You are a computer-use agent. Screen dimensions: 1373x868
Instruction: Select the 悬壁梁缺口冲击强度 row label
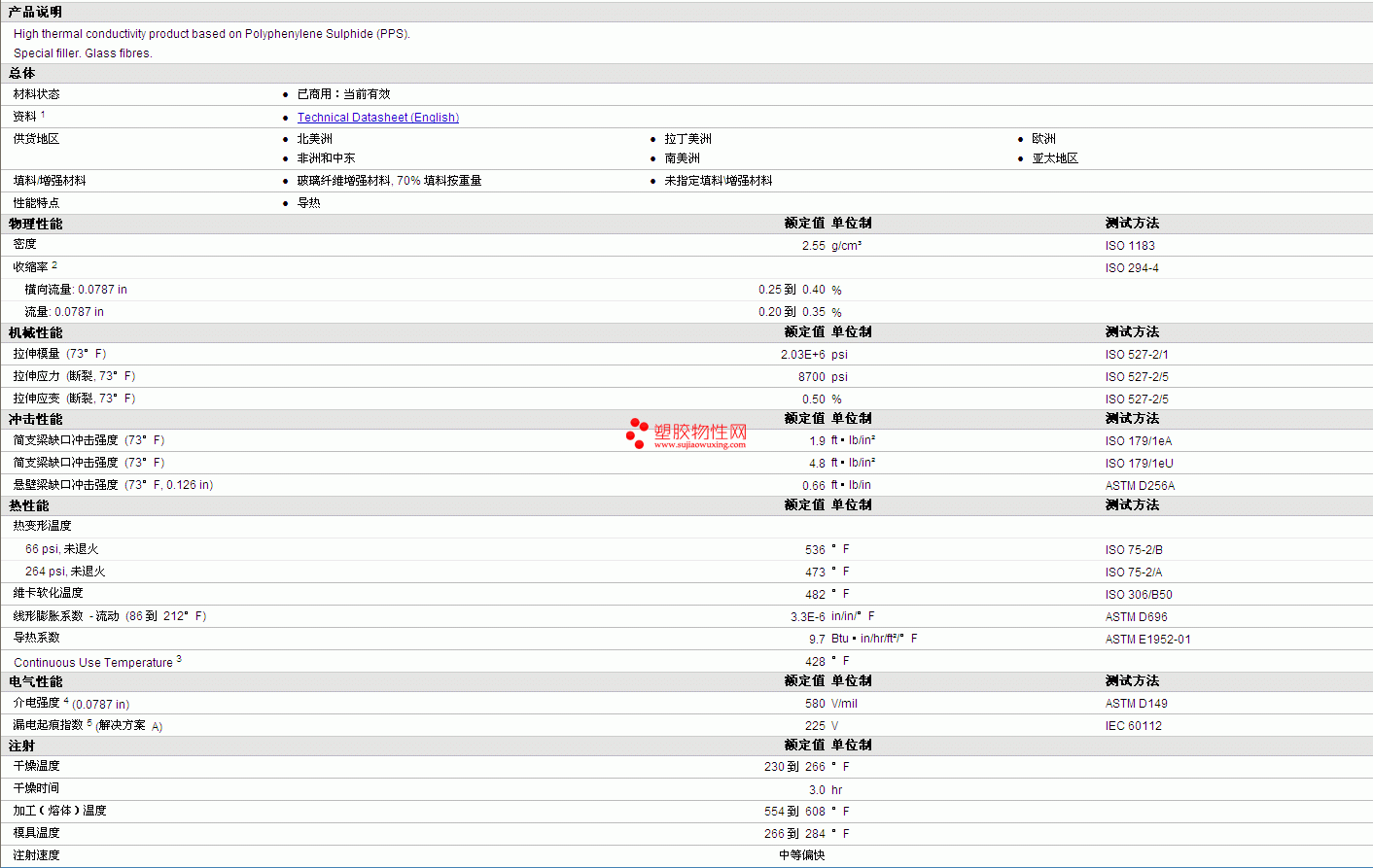(x=113, y=485)
